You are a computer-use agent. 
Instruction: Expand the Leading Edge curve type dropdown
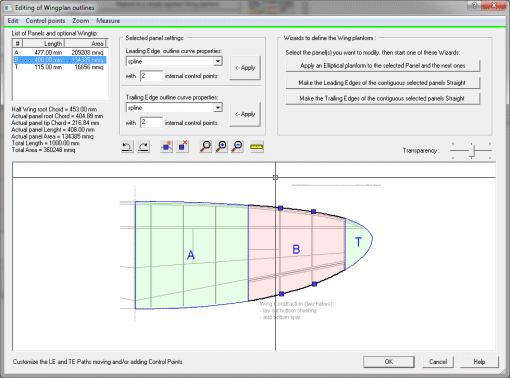[x=218, y=61]
